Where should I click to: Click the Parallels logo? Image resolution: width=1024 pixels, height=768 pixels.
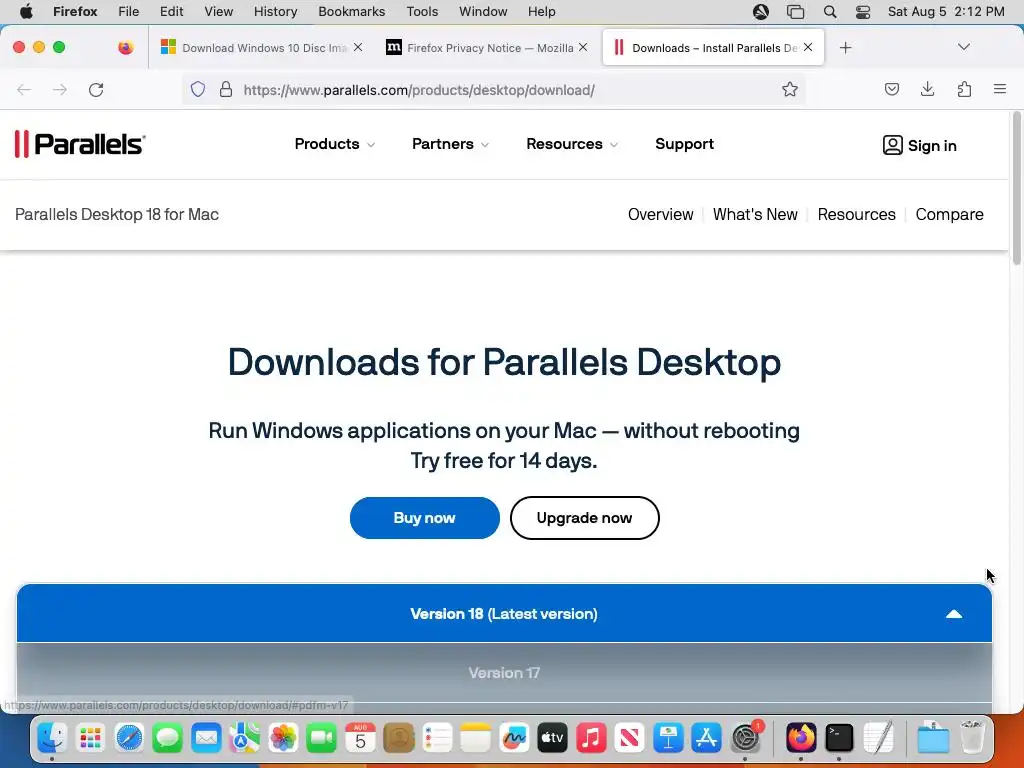click(x=80, y=144)
